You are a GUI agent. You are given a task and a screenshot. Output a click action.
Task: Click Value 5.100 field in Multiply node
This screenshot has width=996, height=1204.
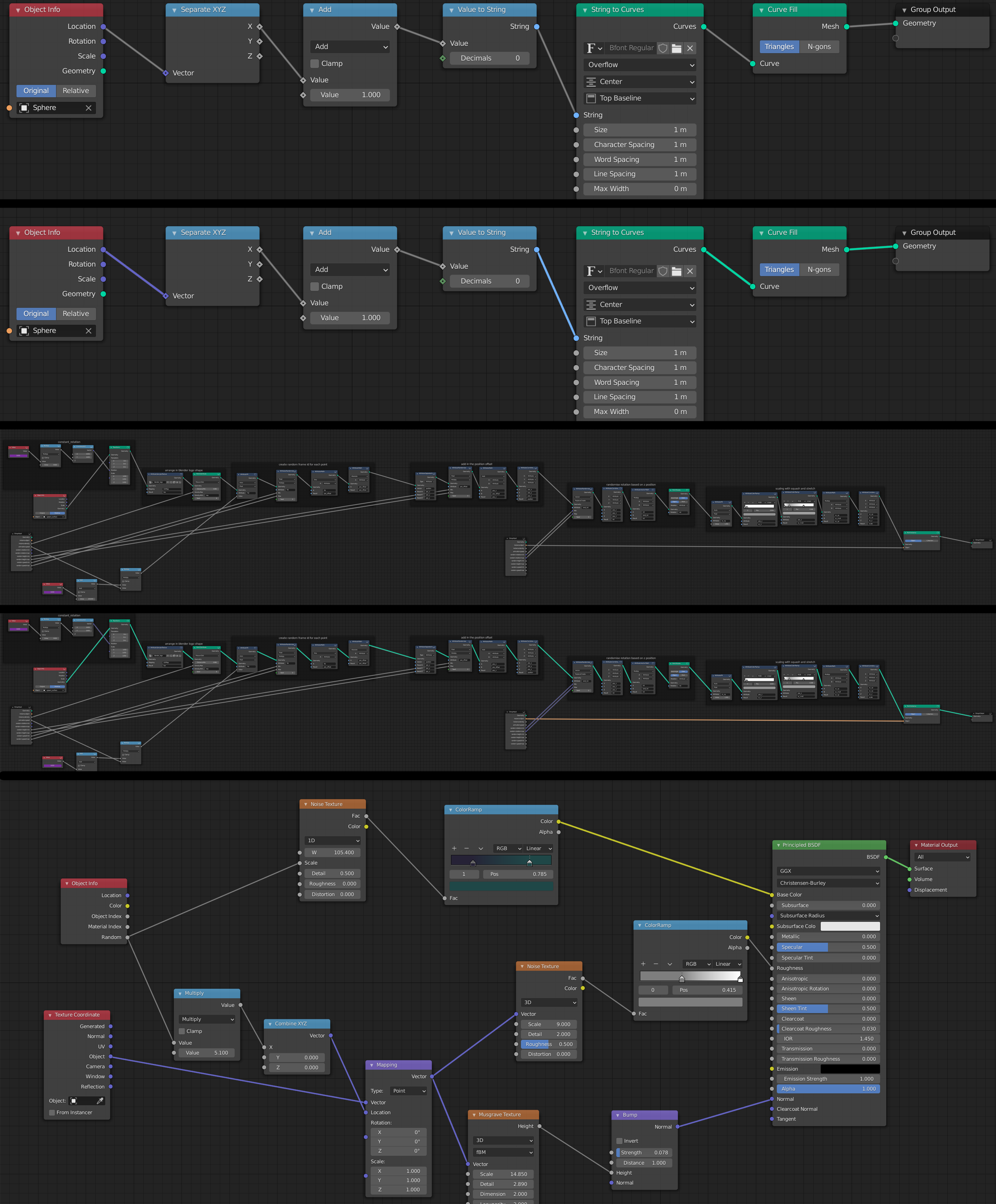(x=206, y=1053)
